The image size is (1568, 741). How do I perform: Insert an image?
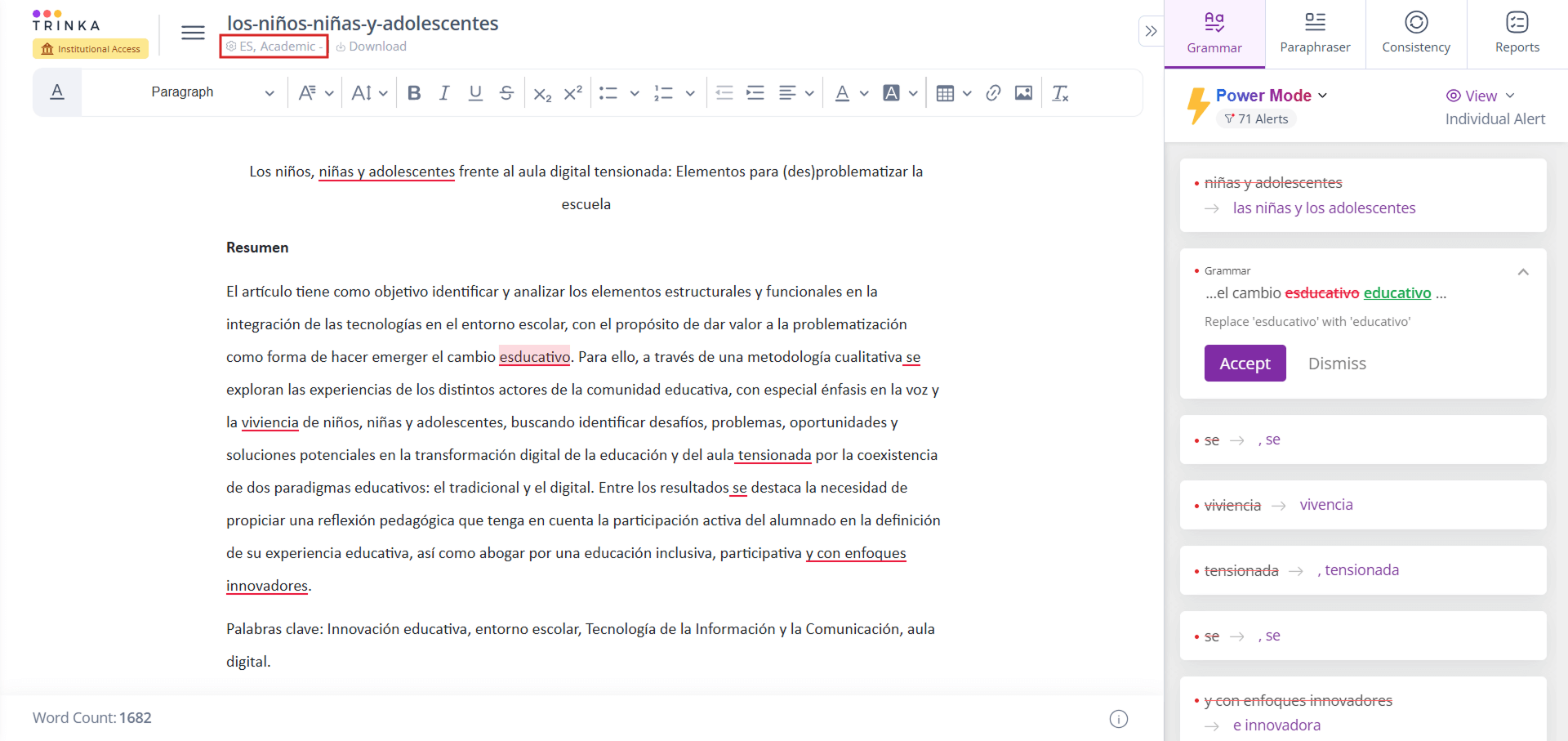(x=1023, y=93)
